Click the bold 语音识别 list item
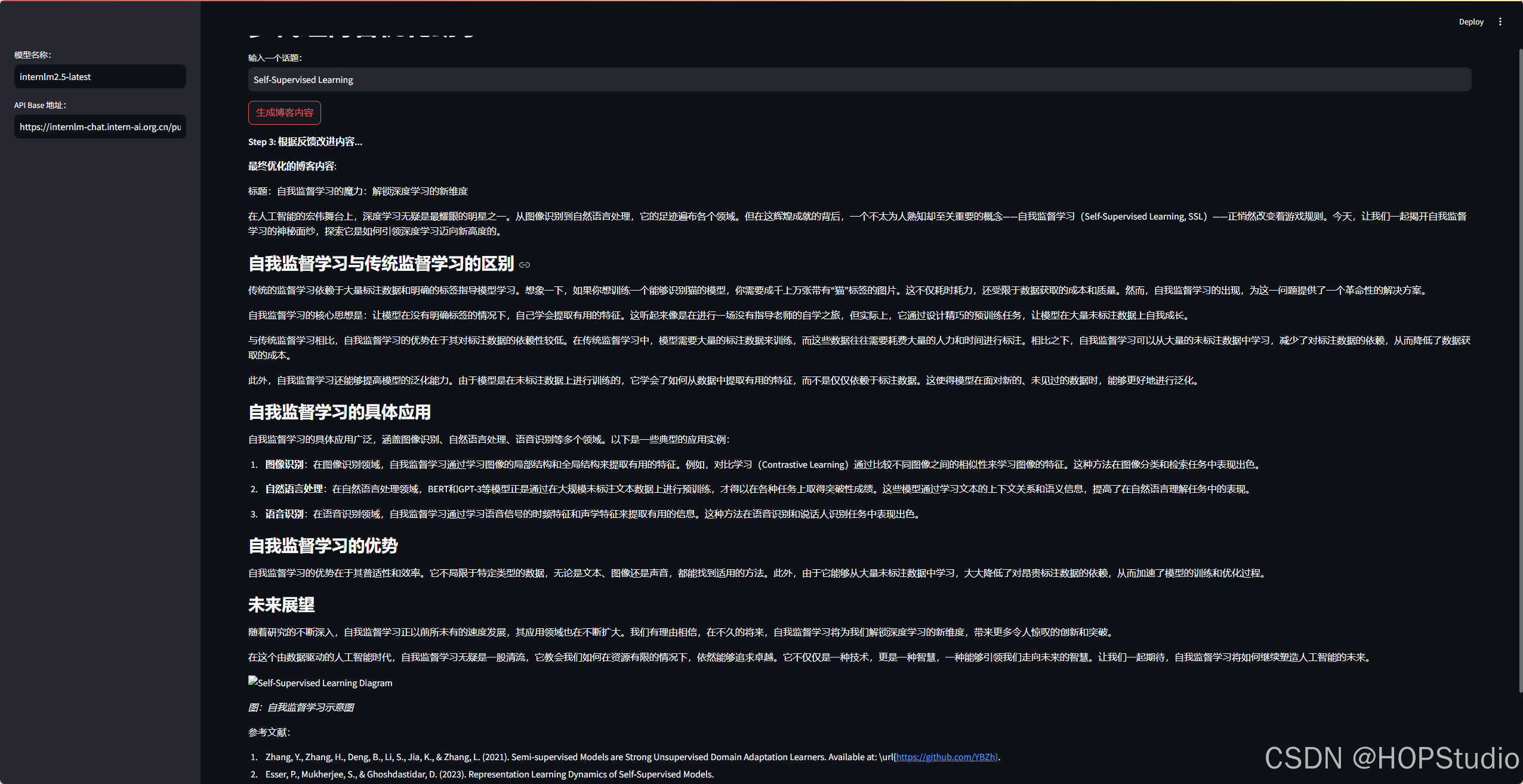This screenshot has width=1523, height=784. 284,514
